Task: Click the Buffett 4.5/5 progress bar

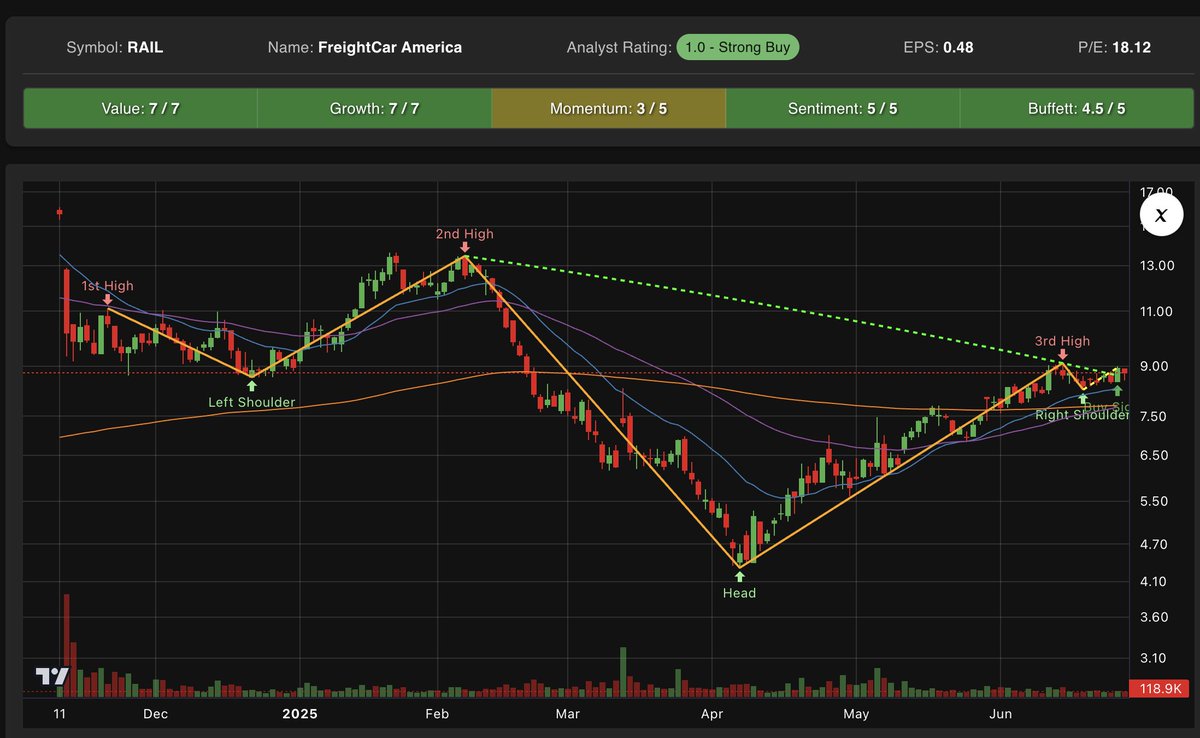Action: [x=1076, y=108]
